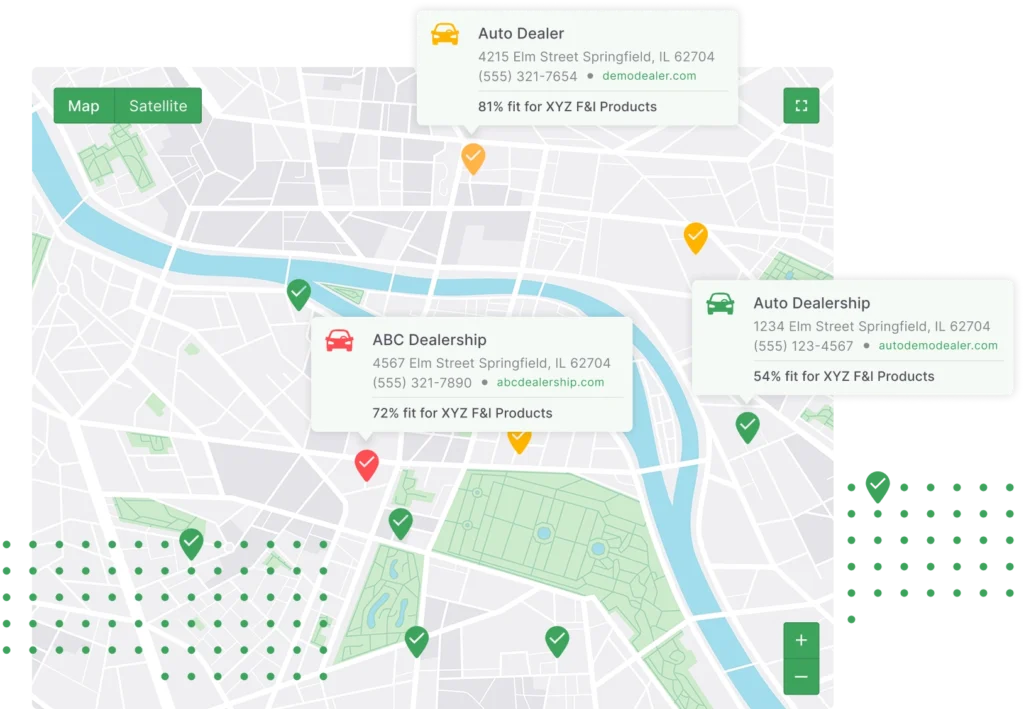Select the green pin by the river bridge
Image resolution: width=1024 pixels, height=709 pixels.
(298, 293)
